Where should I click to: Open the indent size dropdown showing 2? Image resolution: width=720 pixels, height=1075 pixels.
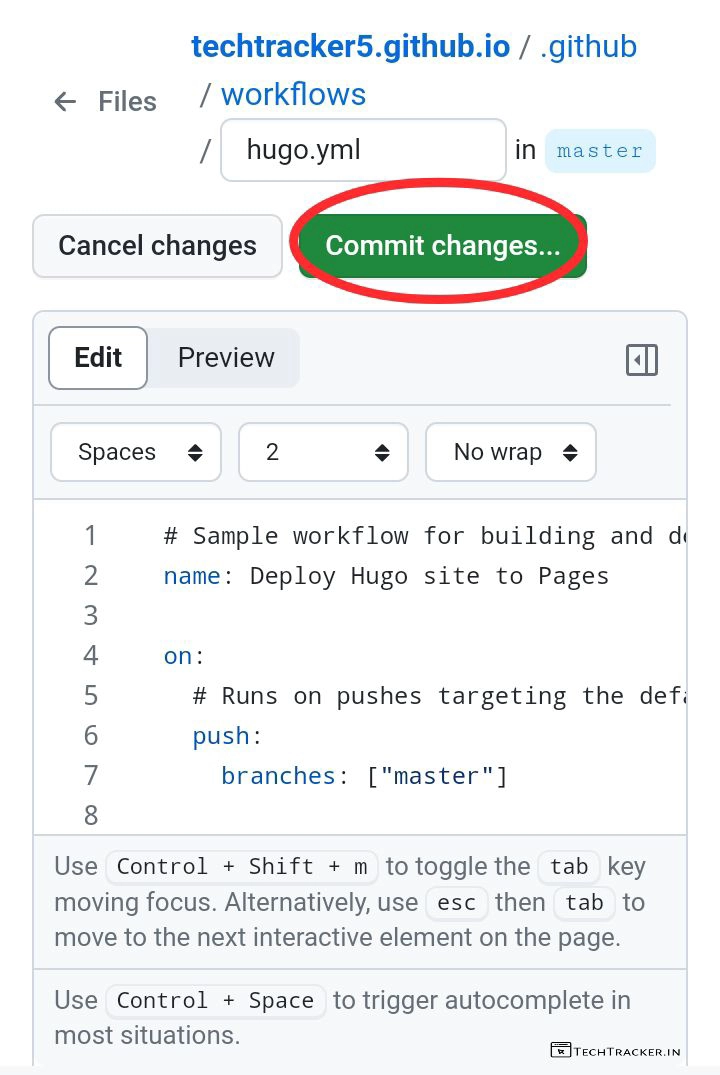tap(323, 452)
